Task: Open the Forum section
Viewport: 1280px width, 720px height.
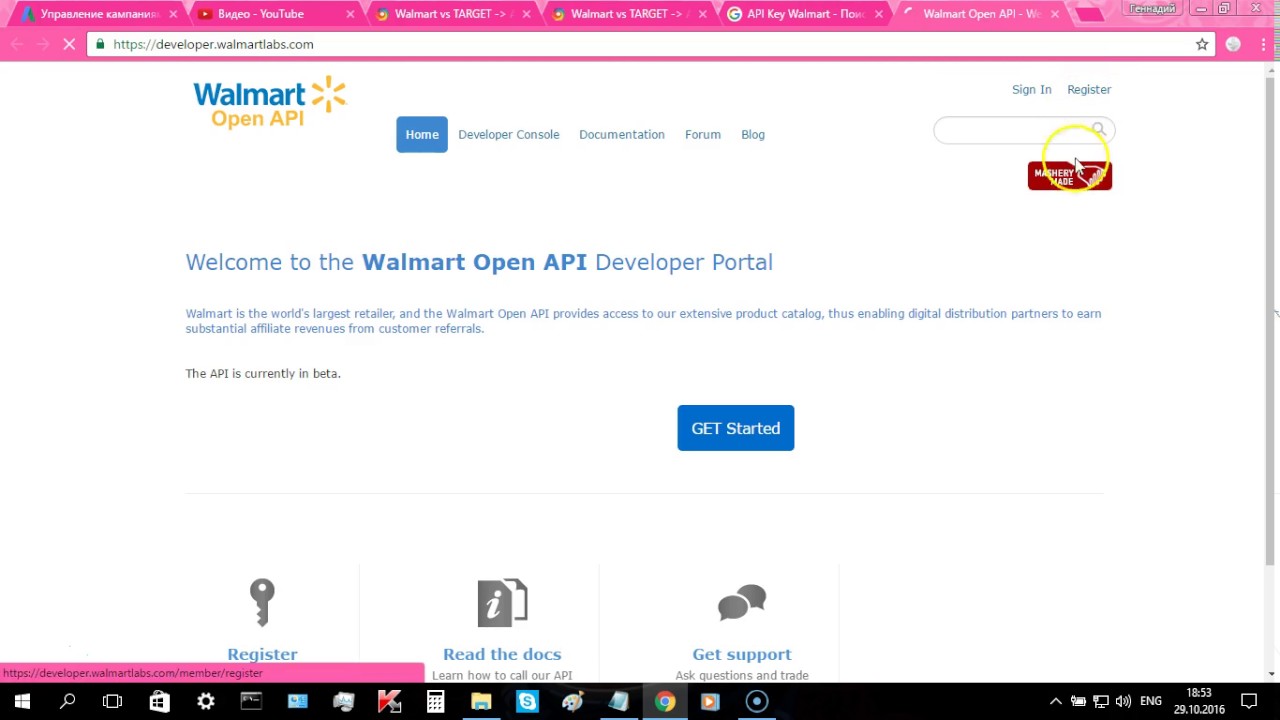Action: [x=702, y=134]
